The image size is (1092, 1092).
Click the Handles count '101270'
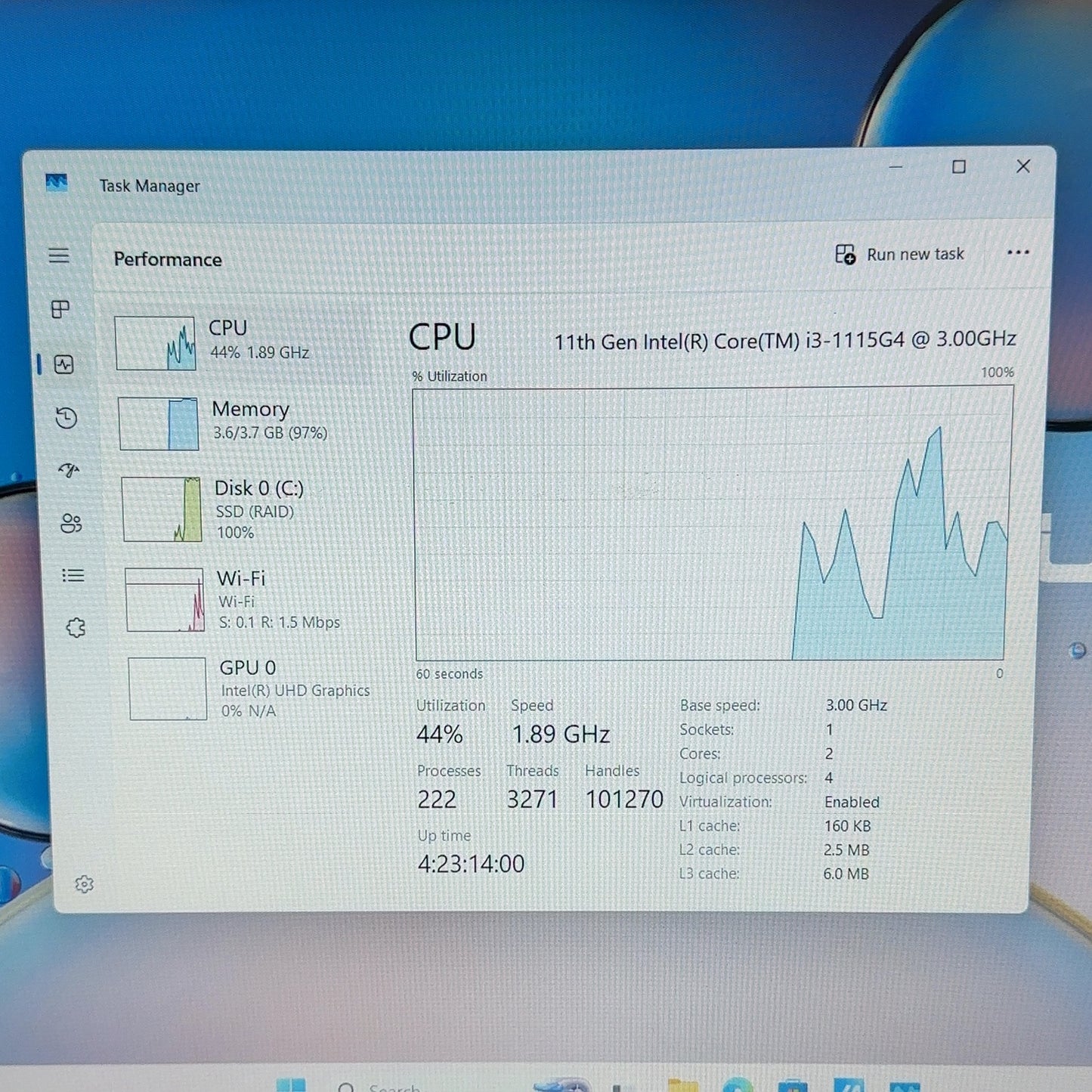(x=624, y=800)
